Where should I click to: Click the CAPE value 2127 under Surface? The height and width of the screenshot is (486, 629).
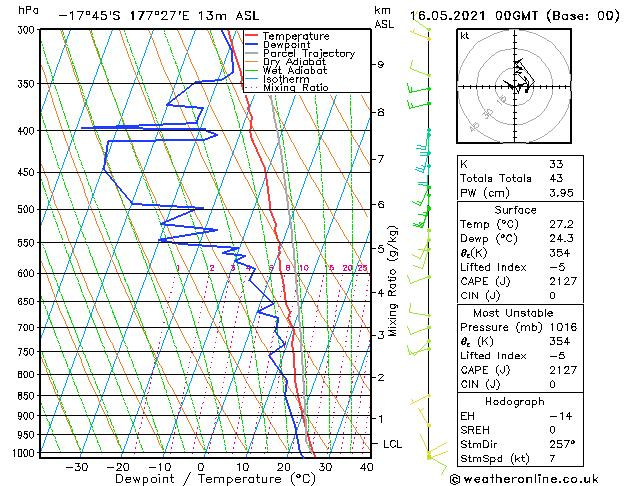pyautogui.click(x=563, y=281)
